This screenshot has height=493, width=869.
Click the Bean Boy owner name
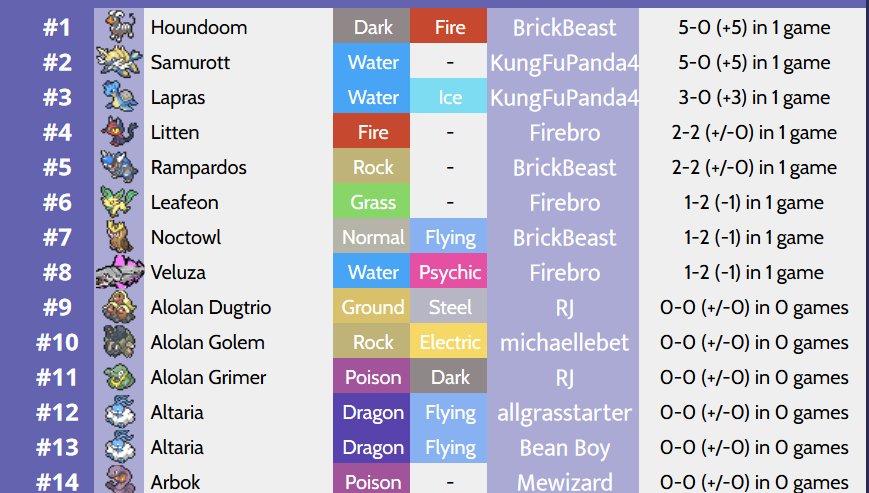(x=564, y=447)
